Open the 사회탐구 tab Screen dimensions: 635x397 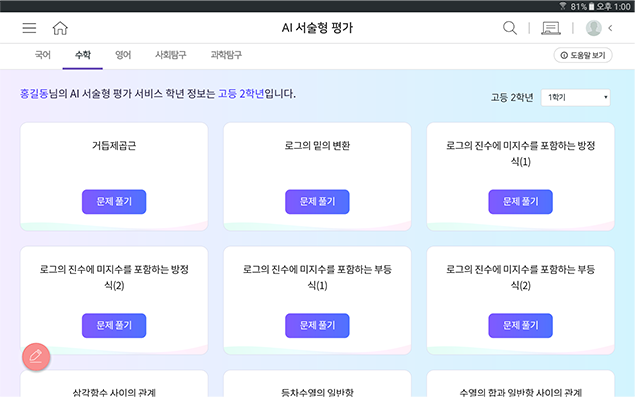pyautogui.click(x=170, y=55)
